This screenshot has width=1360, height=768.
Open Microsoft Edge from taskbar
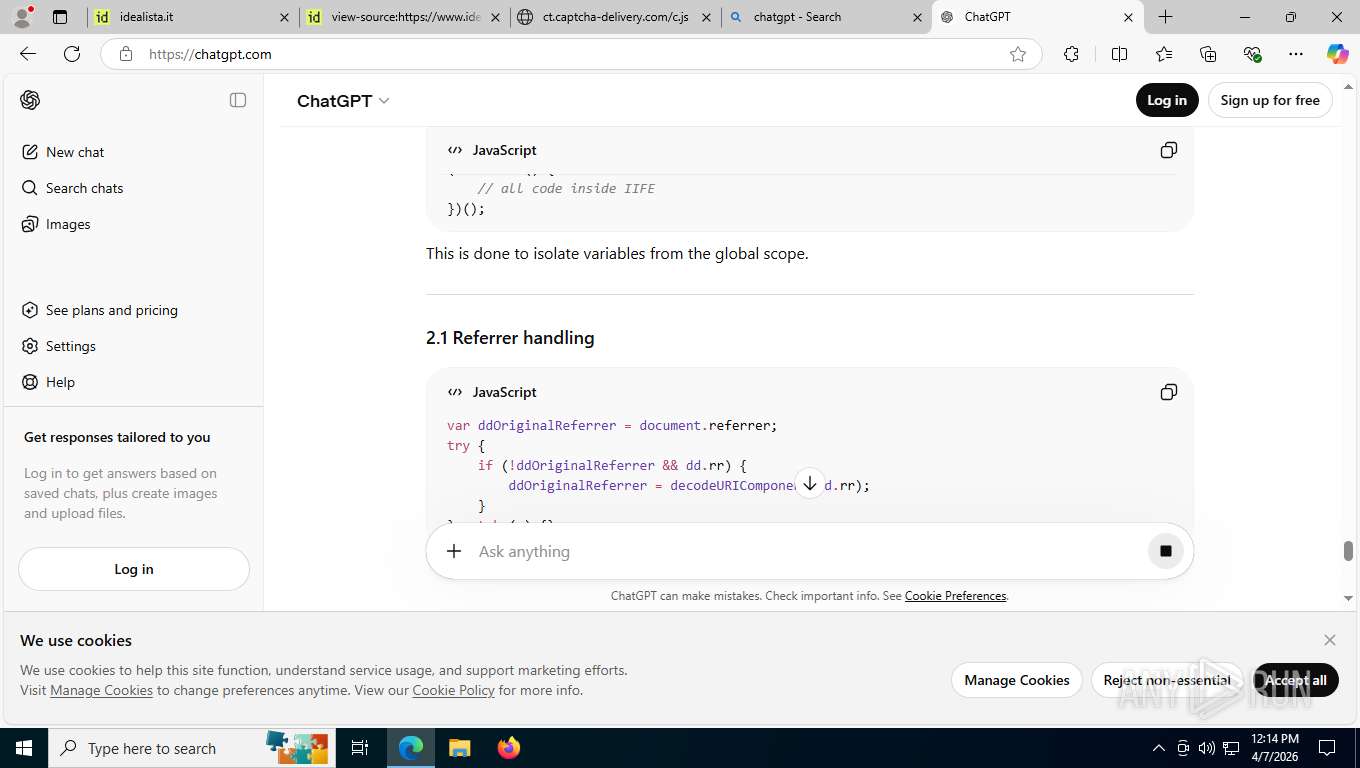[411, 748]
